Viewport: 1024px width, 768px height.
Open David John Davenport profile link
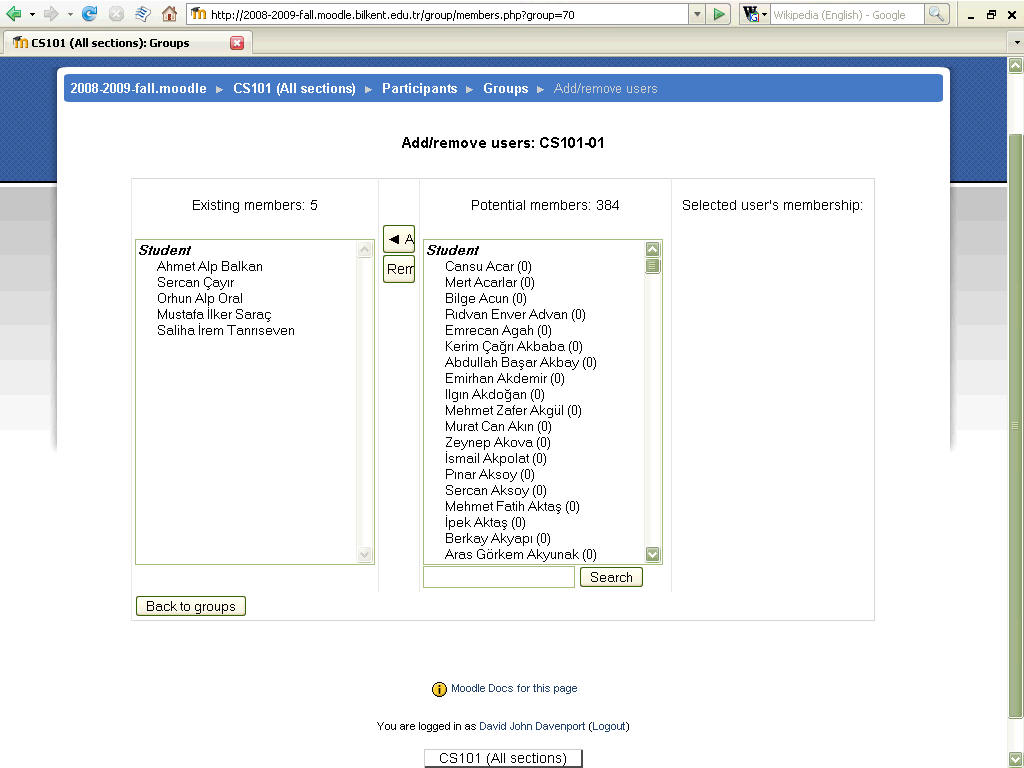[x=532, y=726]
